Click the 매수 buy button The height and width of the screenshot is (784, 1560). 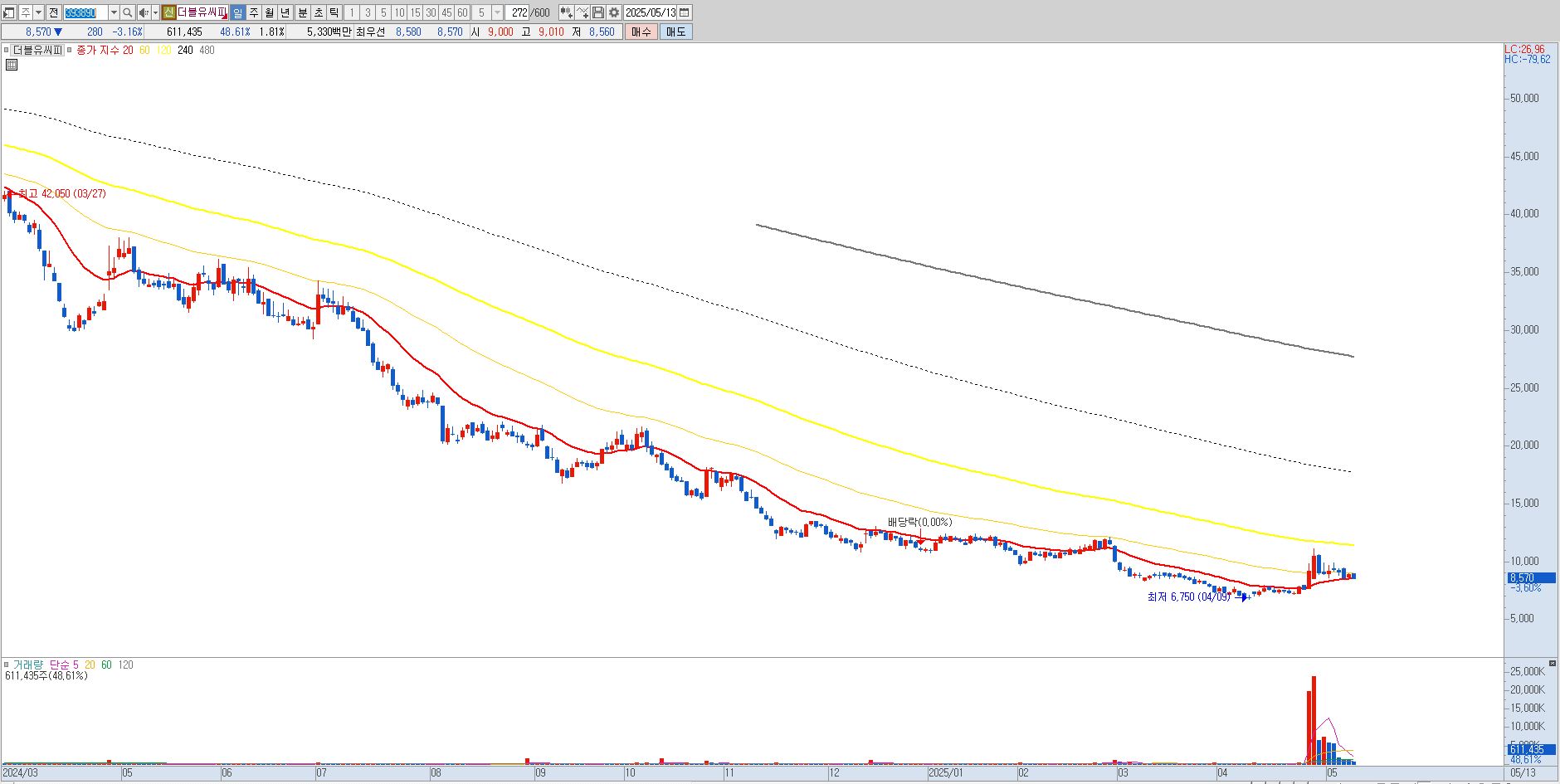click(641, 32)
